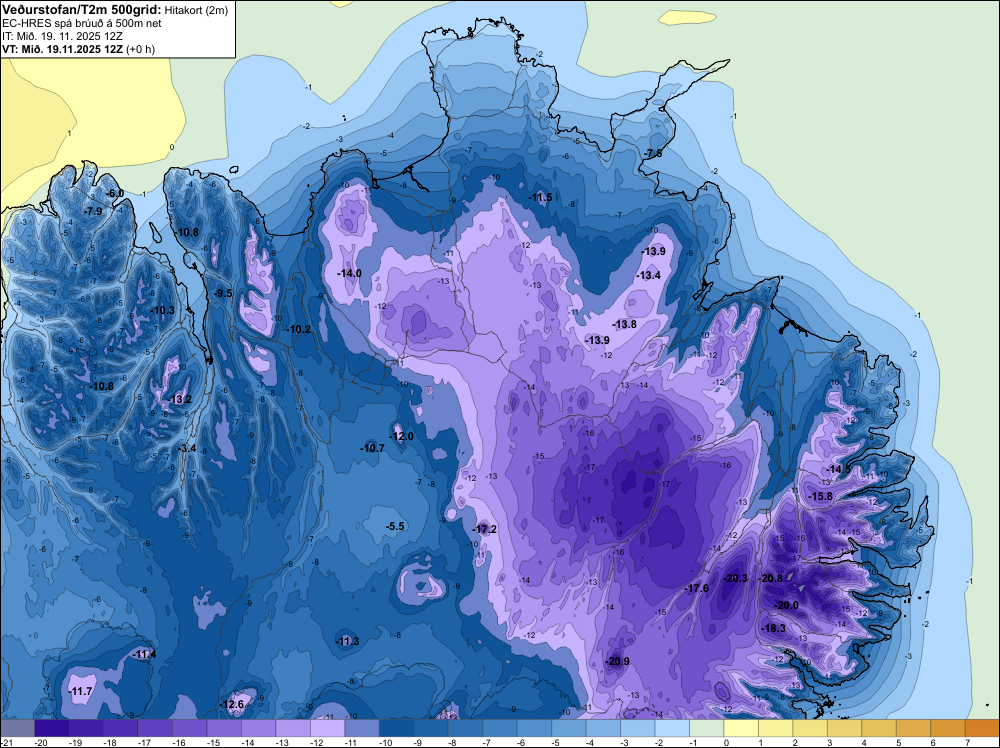Click the -6.0 temperature reading
The height and width of the screenshot is (748, 1000).
[114, 194]
